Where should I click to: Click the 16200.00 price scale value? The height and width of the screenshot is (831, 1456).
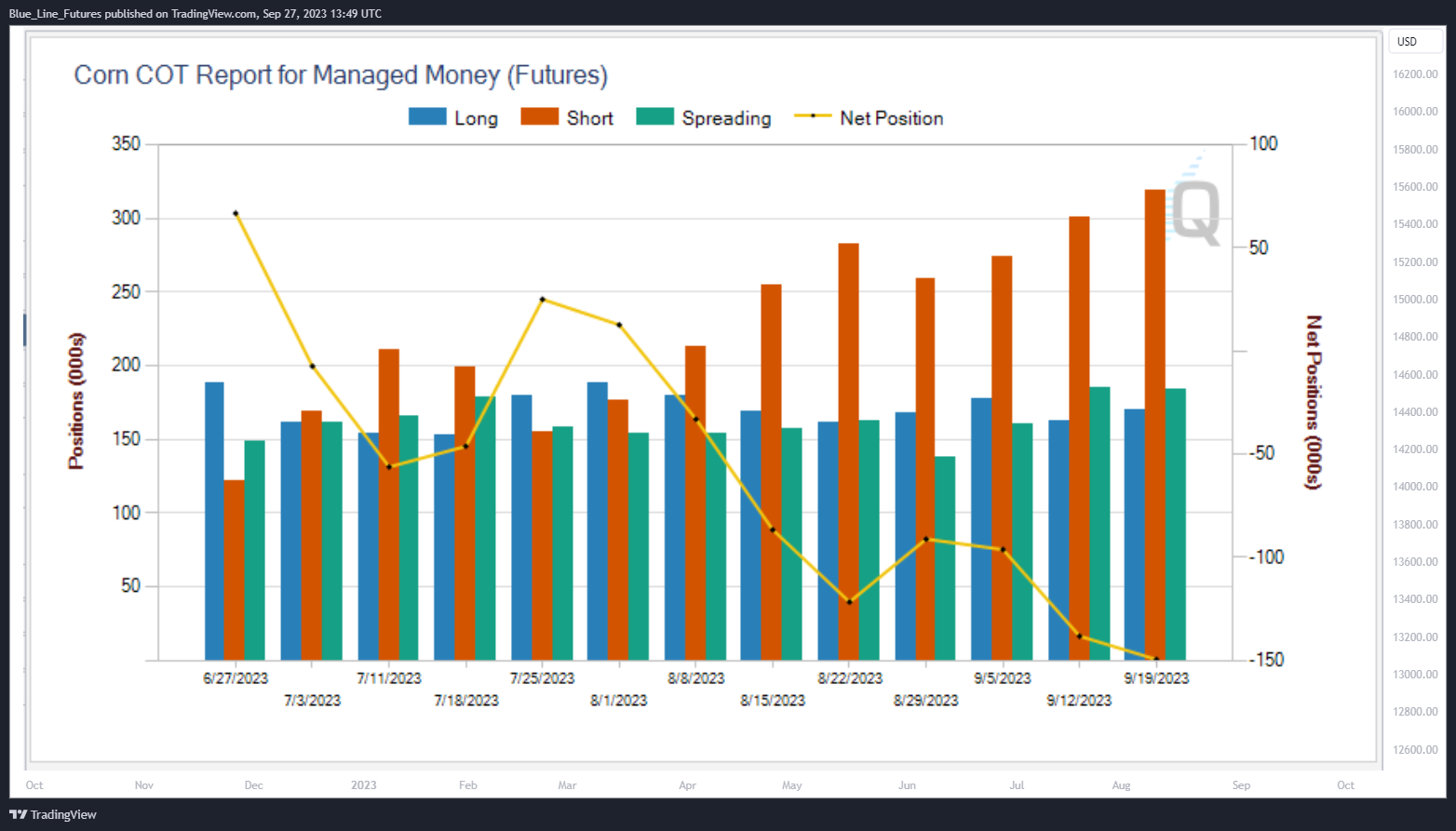[x=1415, y=74]
